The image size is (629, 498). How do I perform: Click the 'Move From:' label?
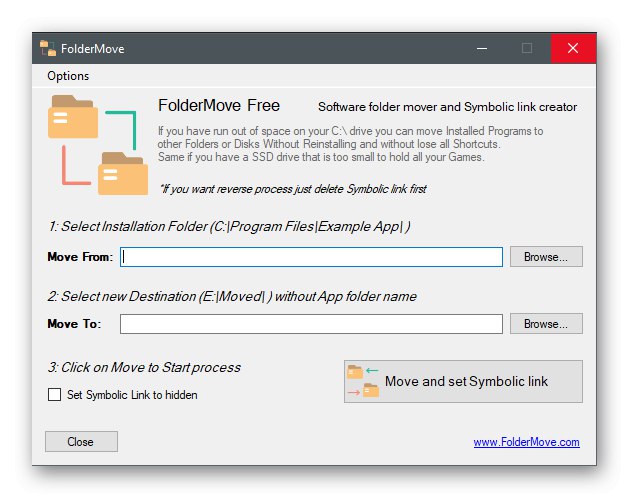point(80,257)
